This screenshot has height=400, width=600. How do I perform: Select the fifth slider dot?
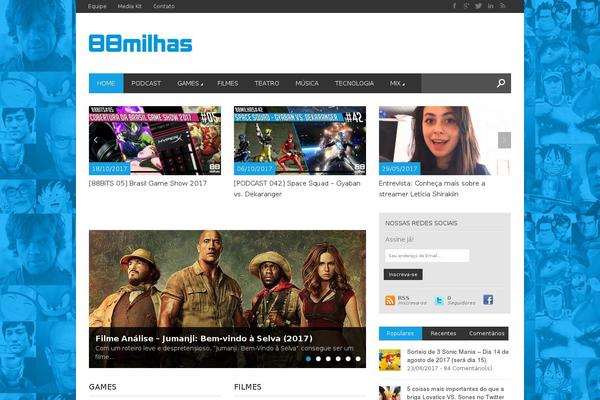click(348, 359)
